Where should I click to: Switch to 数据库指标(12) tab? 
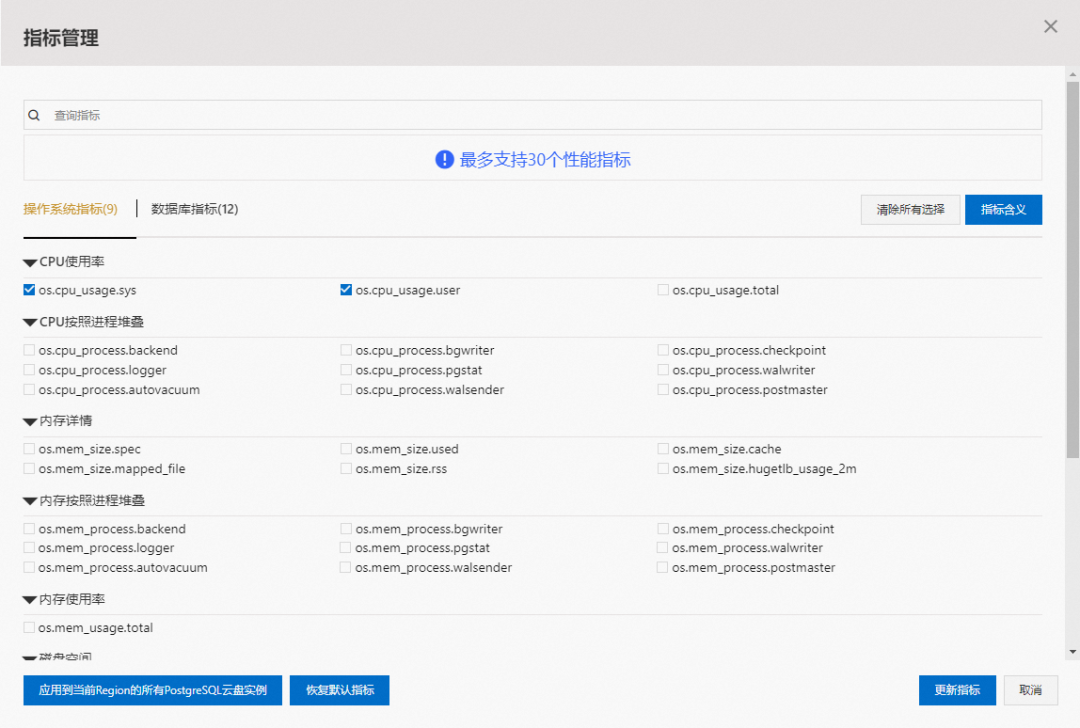[x=194, y=209]
